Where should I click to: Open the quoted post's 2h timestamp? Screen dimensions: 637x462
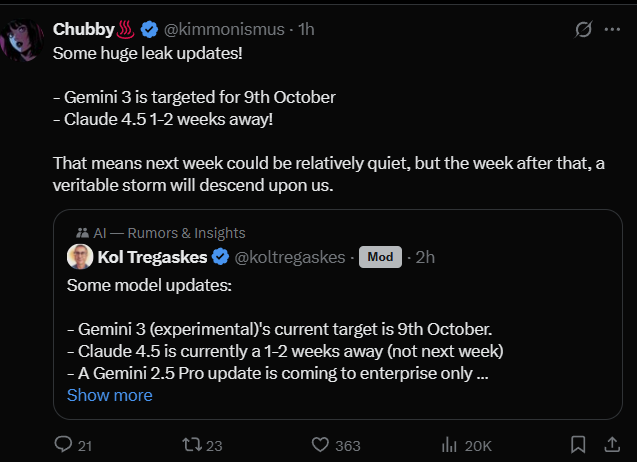click(x=425, y=257)
